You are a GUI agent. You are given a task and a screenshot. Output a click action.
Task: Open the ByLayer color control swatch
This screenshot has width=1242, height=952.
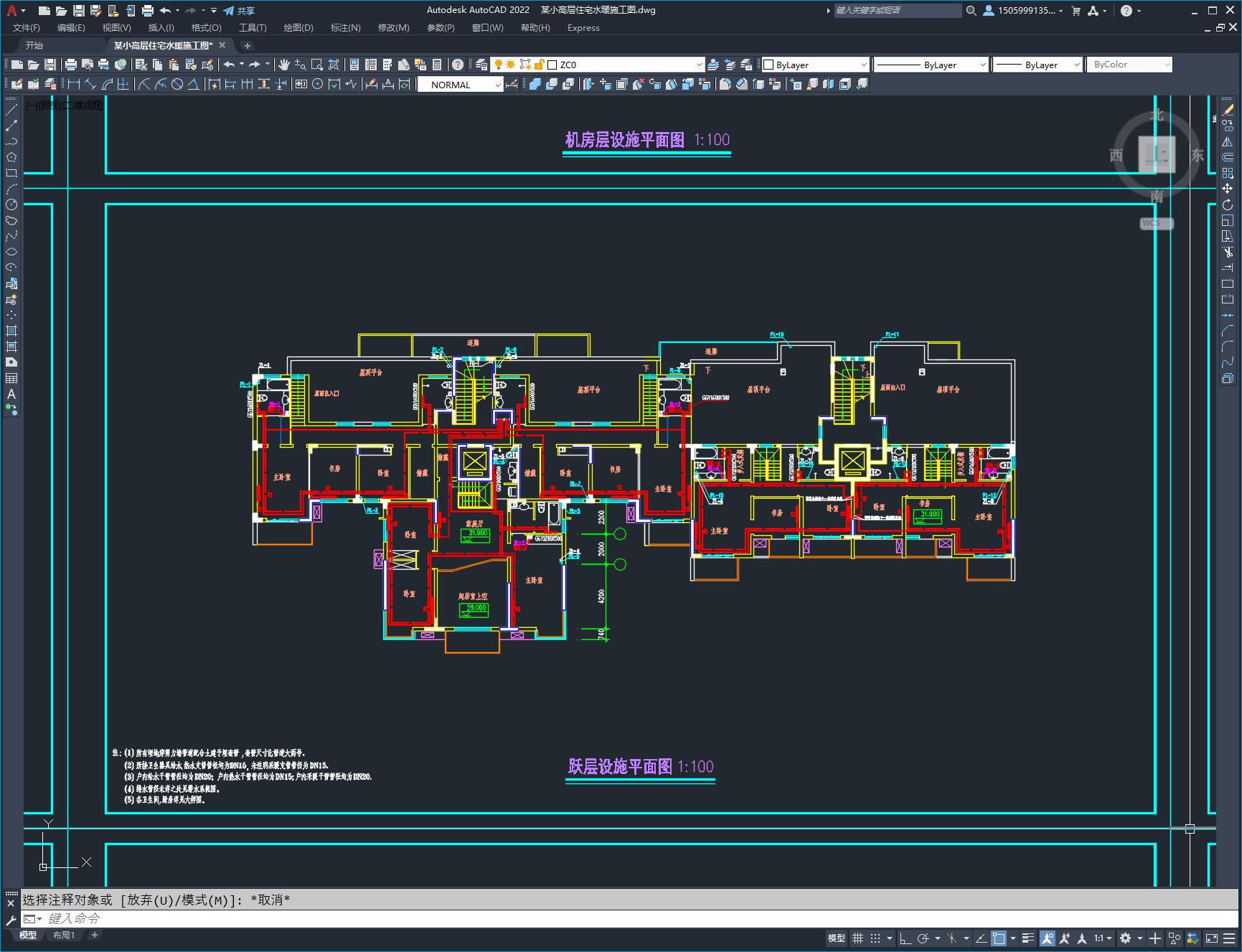[814, 65]
